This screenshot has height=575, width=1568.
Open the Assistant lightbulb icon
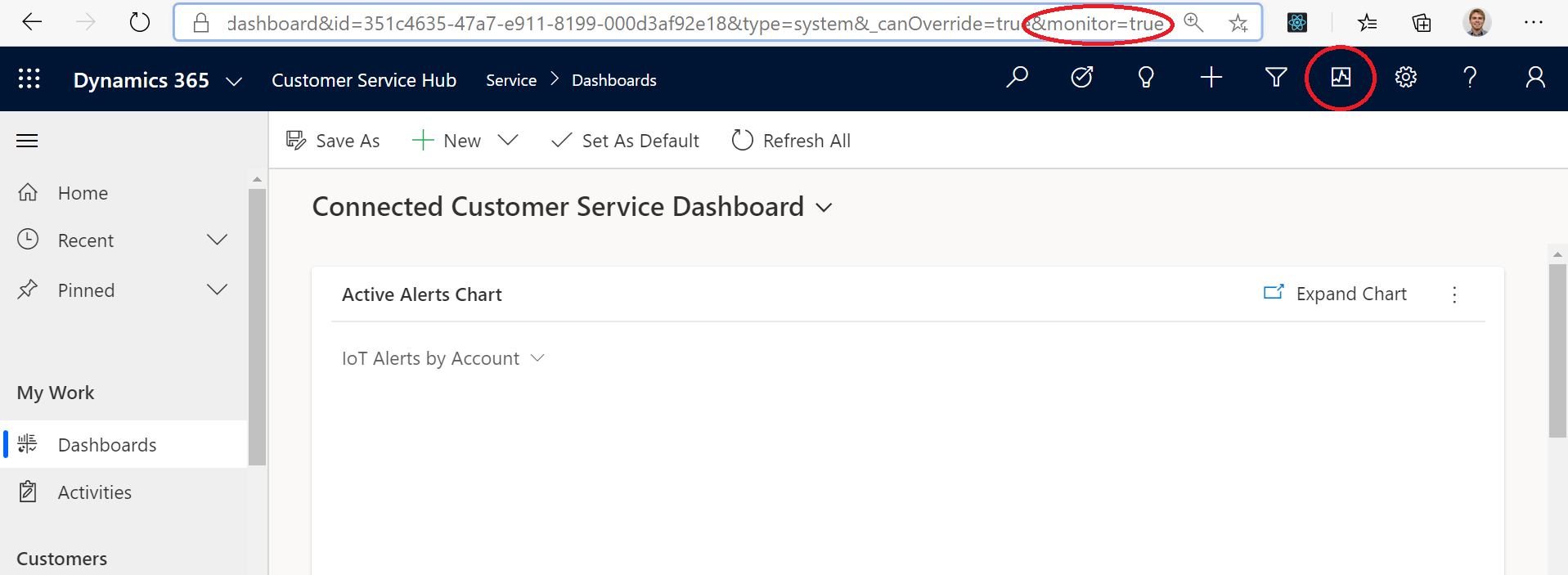(1146, 78)
